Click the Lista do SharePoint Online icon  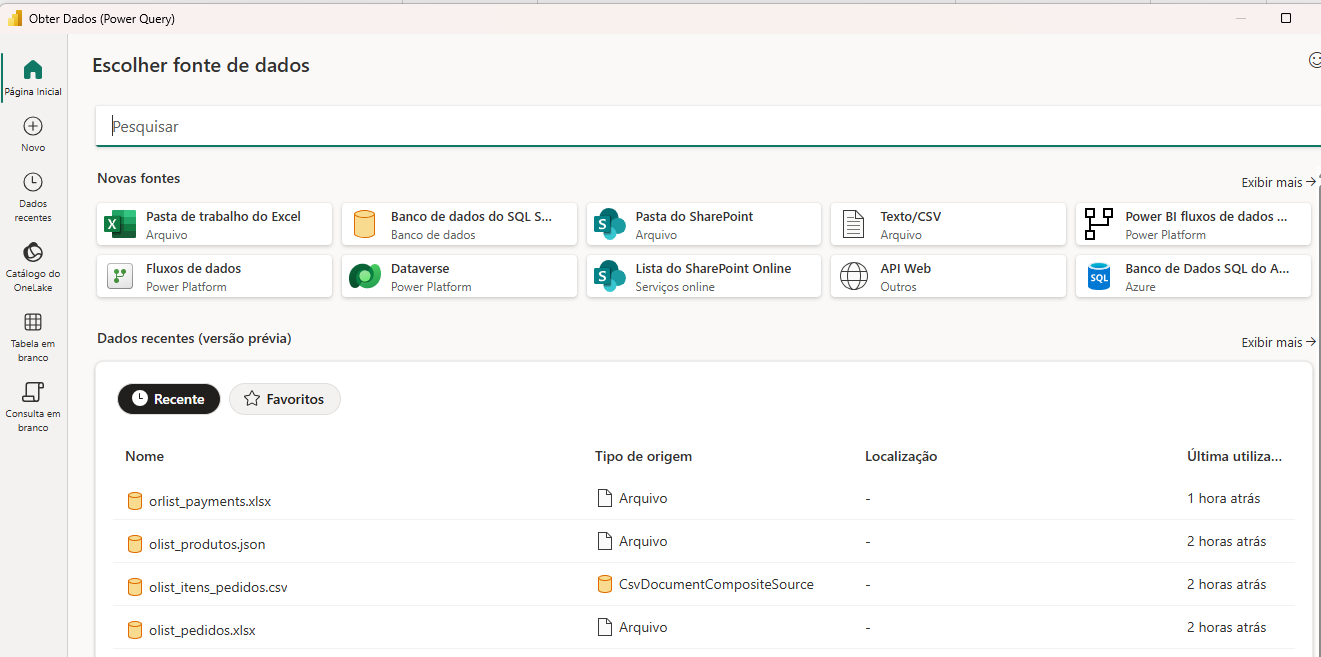(609, 277)
